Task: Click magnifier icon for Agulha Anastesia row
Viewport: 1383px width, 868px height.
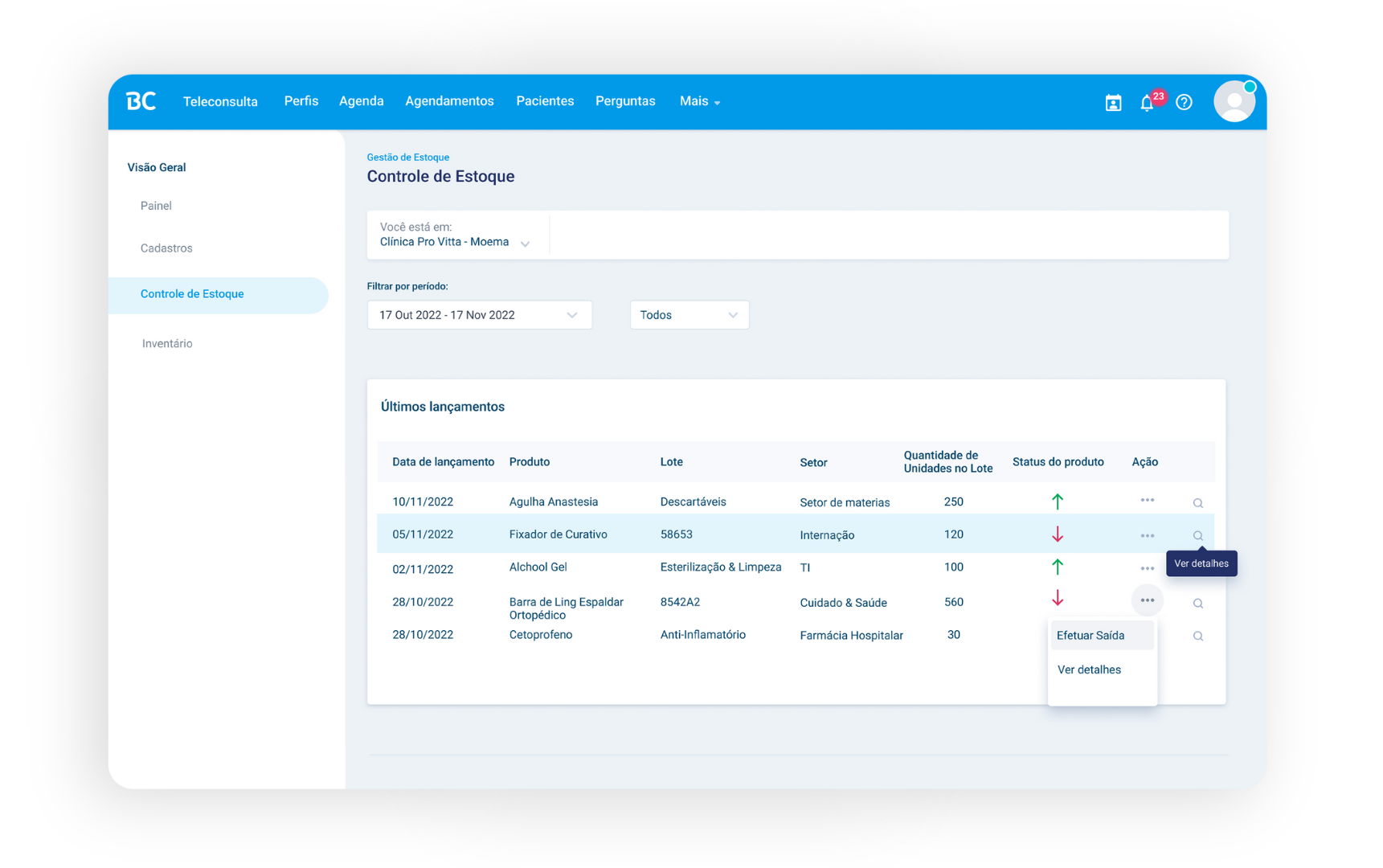Action: coord(1197,503)
